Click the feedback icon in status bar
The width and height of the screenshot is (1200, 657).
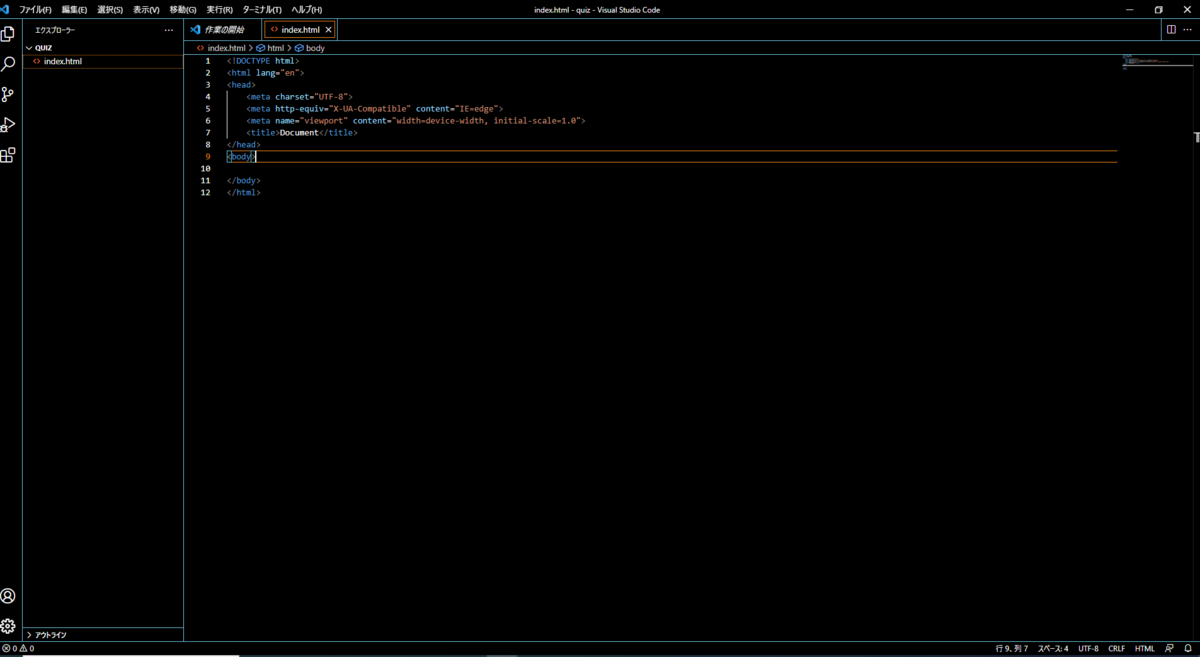pos(1169,648)
